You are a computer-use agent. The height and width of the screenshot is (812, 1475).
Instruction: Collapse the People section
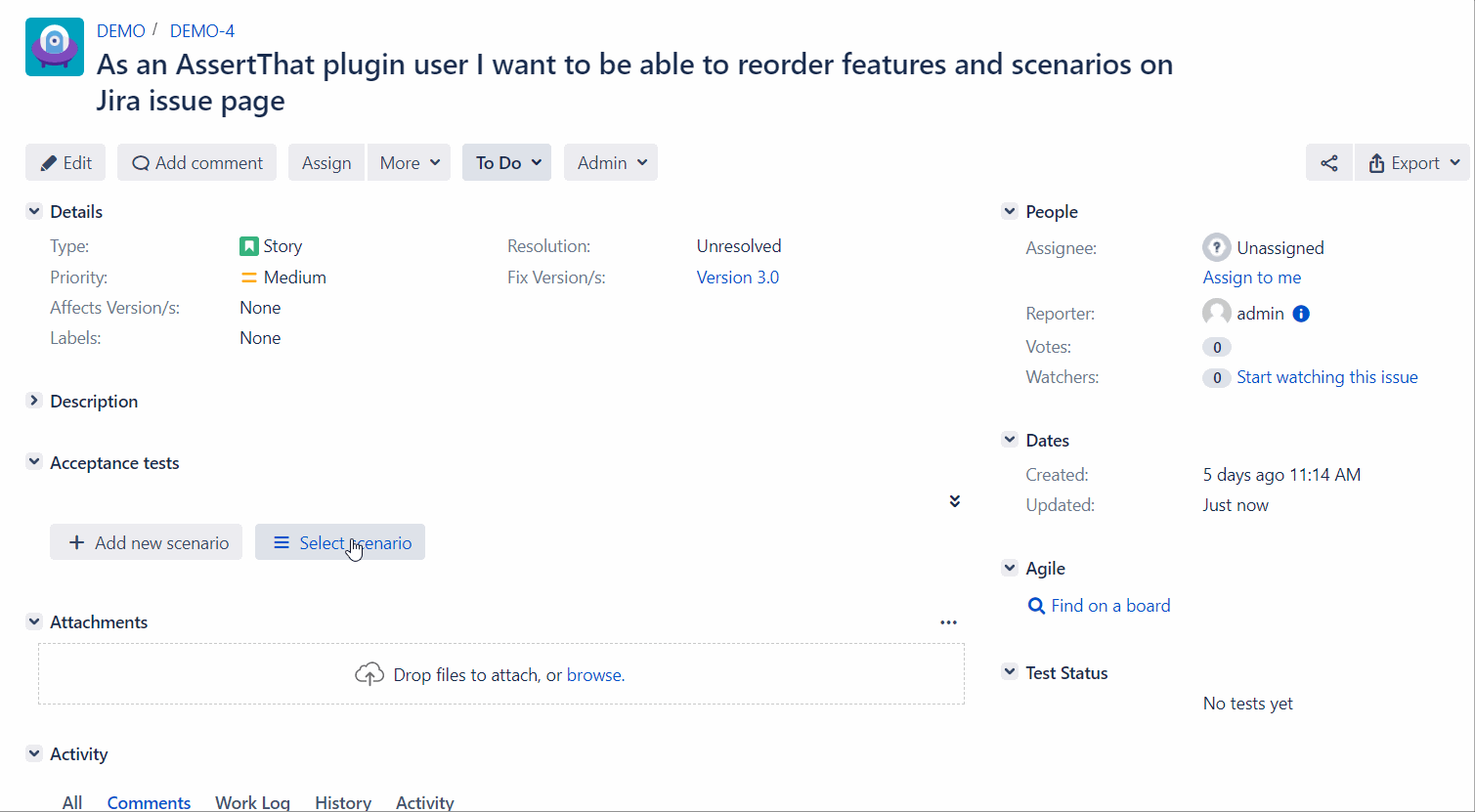[1010, 211]
